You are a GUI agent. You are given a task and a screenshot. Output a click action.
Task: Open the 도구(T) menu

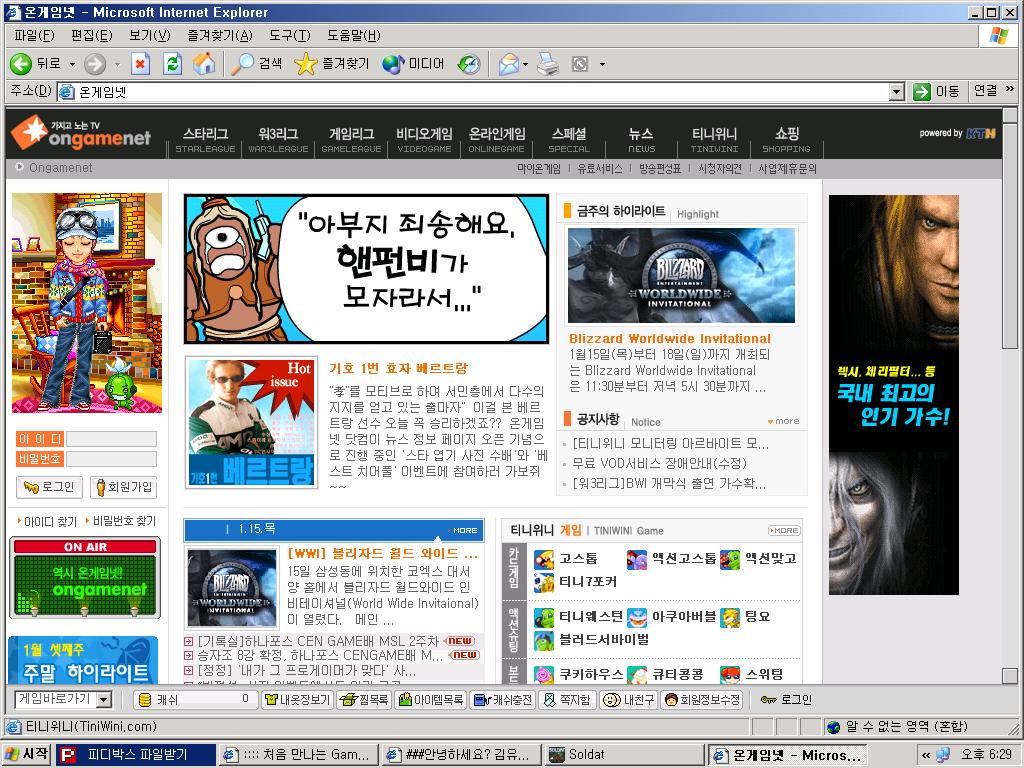(x=289, y=36)
